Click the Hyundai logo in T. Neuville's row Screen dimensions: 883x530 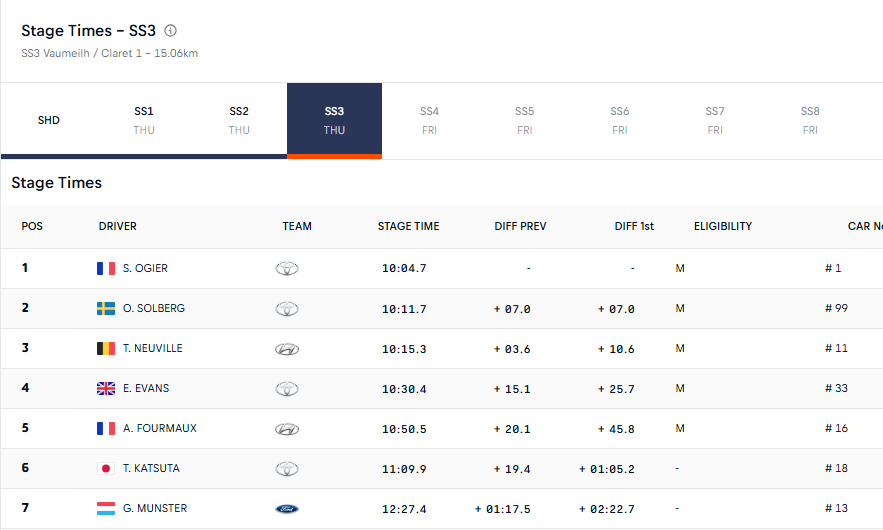287,349
